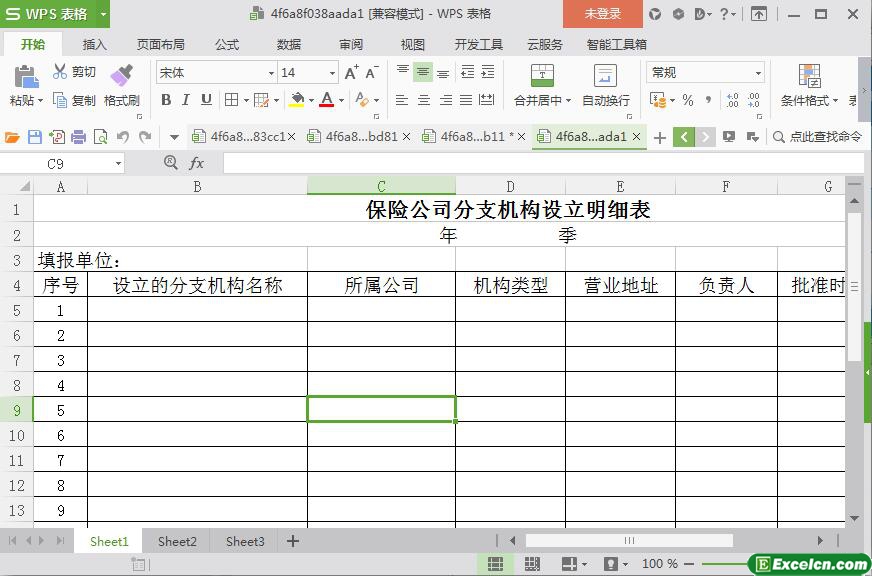
Task: Click the Auto Wrap text icon
Action: pos(605,76)
